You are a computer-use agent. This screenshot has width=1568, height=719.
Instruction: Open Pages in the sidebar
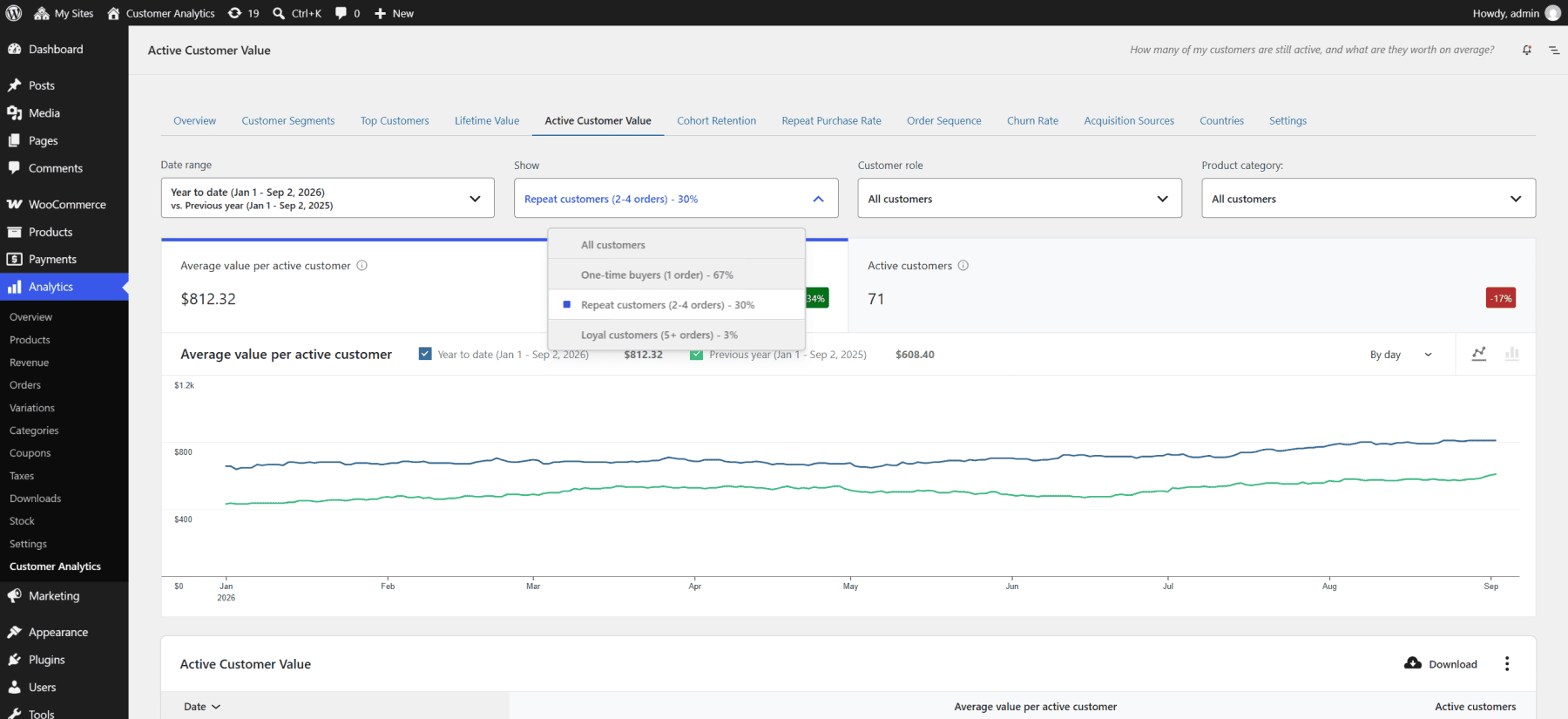click(64, 140)
